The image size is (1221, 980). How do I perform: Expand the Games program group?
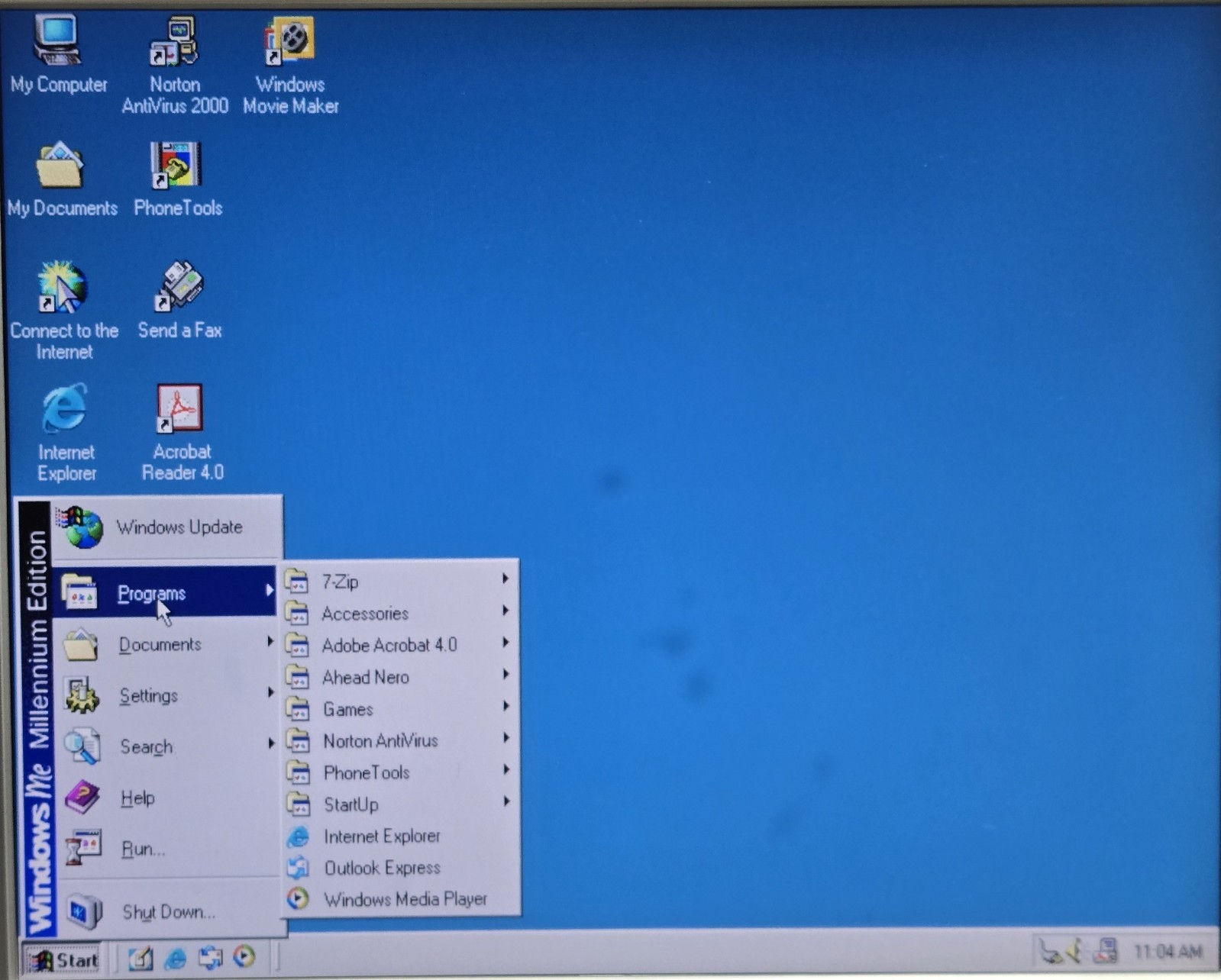click(x=399, y=709)
